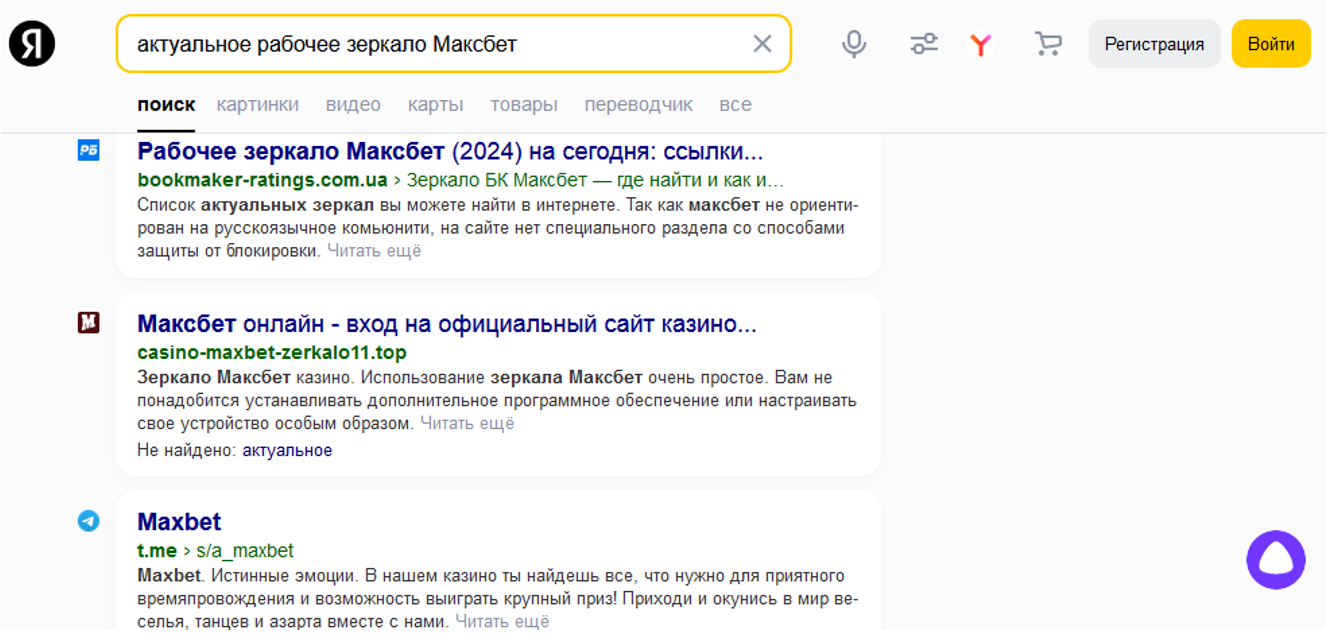This screenshot has height=633, width=1328.
Task: Click the casino-maxbet-zerkalo11.top URL
Action: (x=272, y=353)
